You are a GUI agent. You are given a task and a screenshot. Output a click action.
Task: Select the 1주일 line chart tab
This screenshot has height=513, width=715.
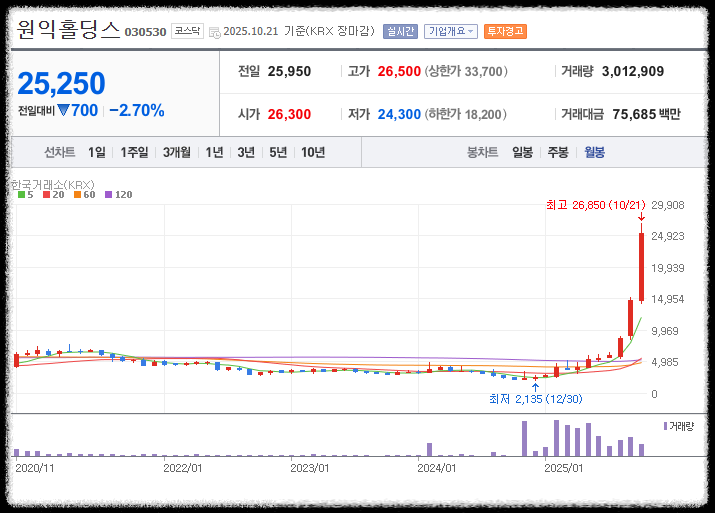[134, 152]
